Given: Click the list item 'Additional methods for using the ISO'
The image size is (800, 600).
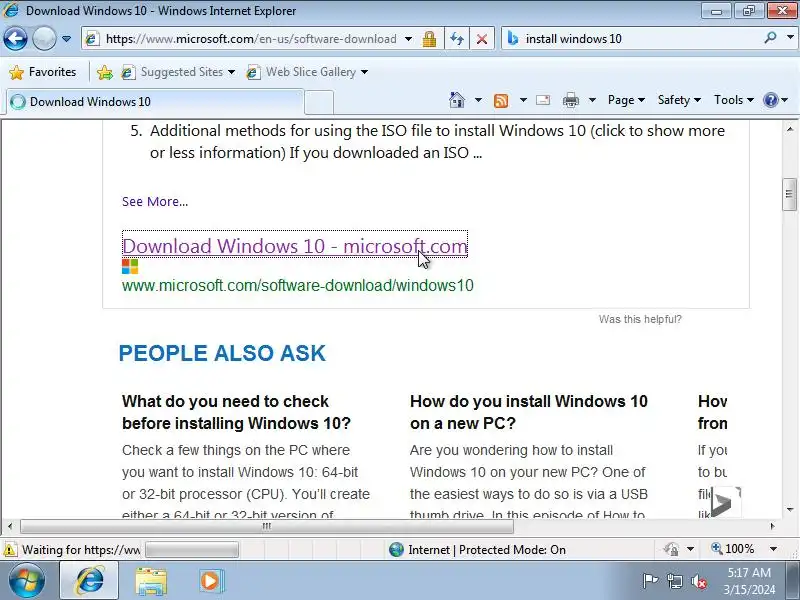Looking at the screenshot, I should 428,141.
